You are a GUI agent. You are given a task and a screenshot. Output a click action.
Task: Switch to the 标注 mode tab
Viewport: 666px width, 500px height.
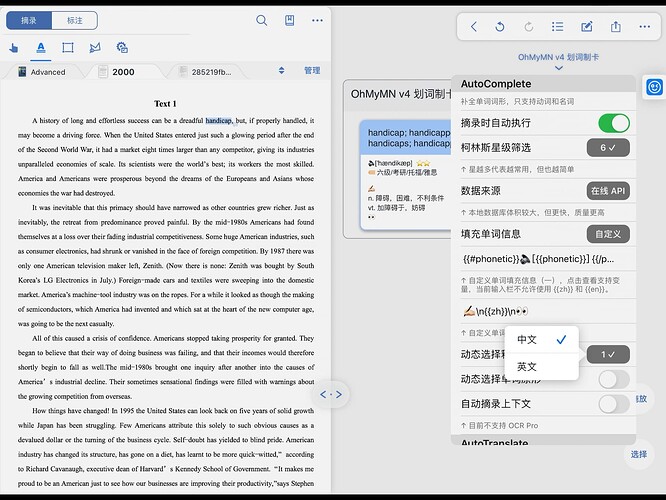[75, 20]
